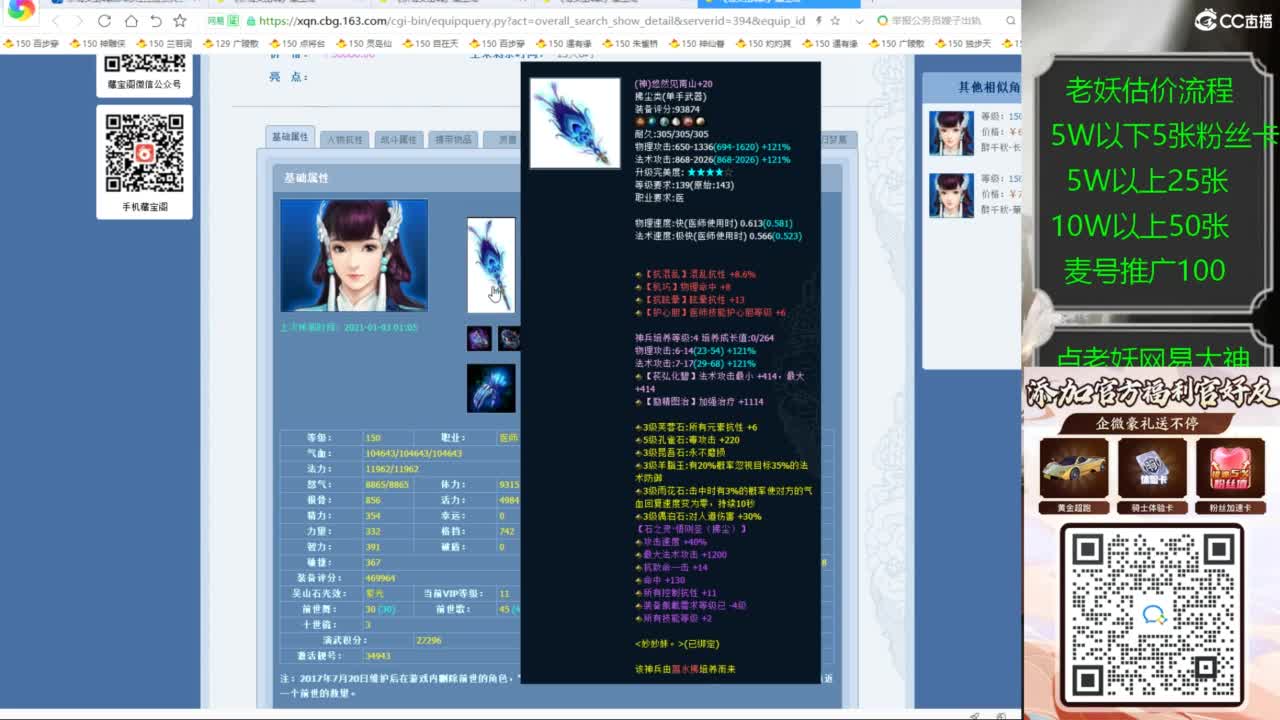Screen dimensions: 1280x720
Task: Click the browser back arrow
Action: click(x=55, y=21)
